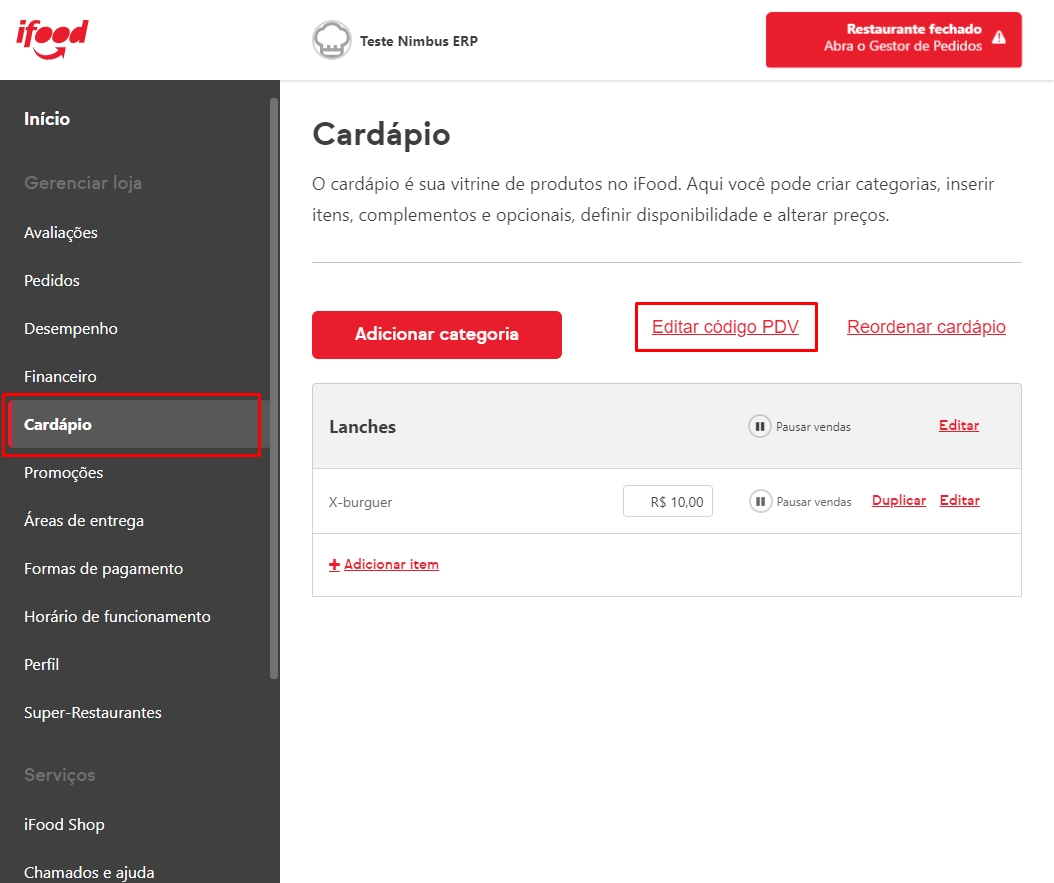The width and height of the screenshot is (1054, 883).
Task: Click the warning triangle icon on the Restaurante fechado banner
Action: tap(999, 38)
